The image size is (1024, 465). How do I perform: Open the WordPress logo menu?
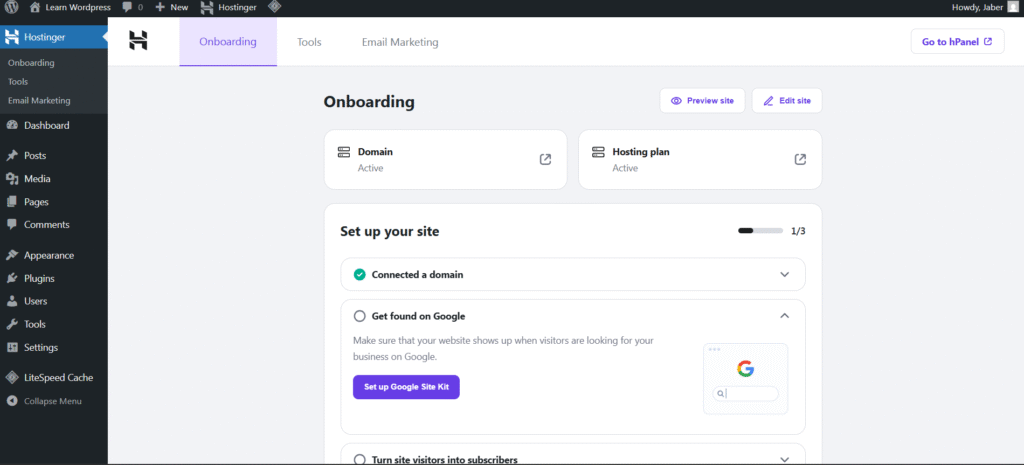tap(12, 7)
